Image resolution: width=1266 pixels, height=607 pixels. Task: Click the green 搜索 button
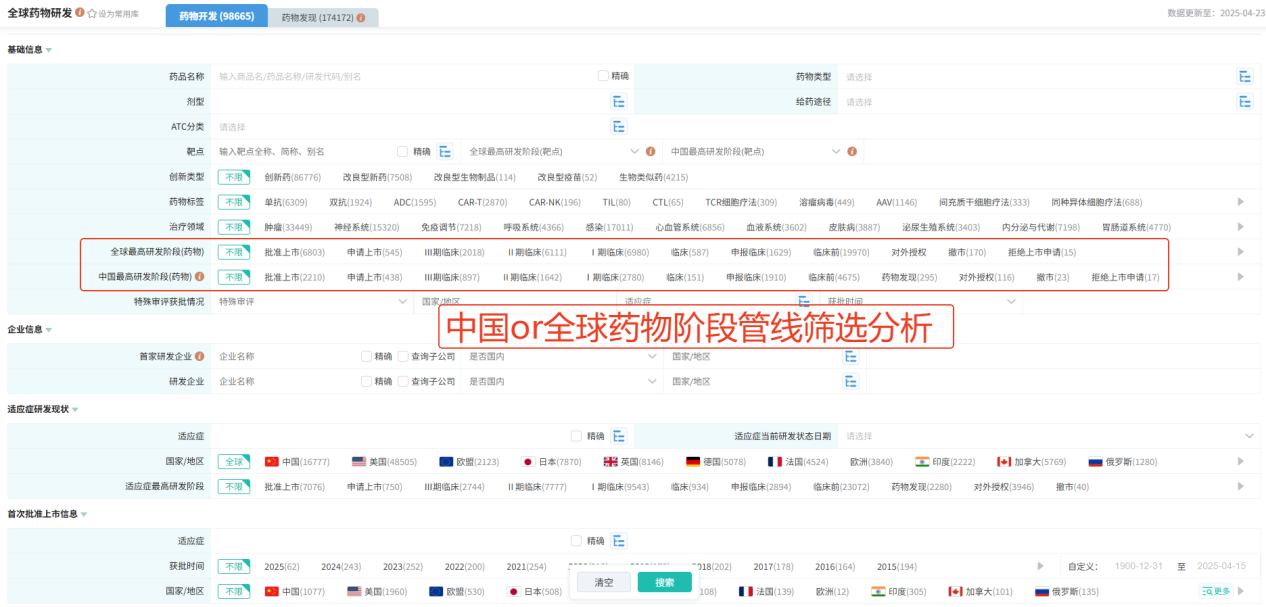click(x=664, y=582)
